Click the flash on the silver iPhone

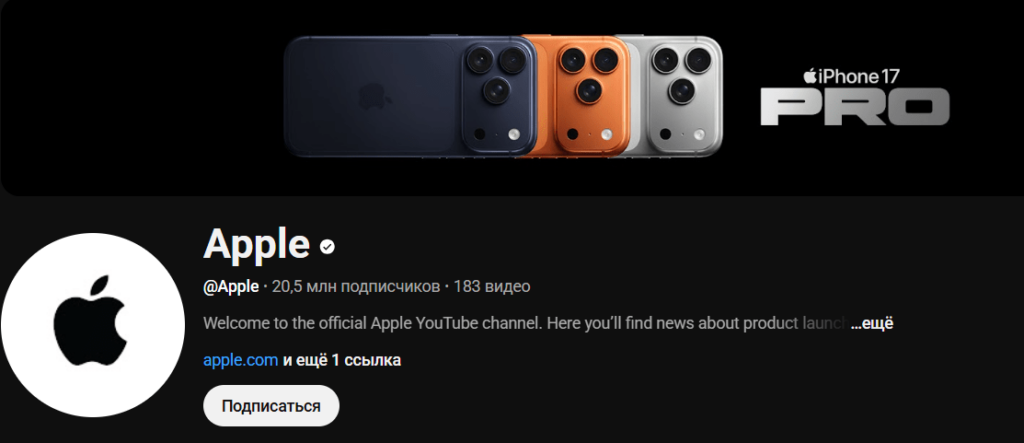[x=699, y=134]
